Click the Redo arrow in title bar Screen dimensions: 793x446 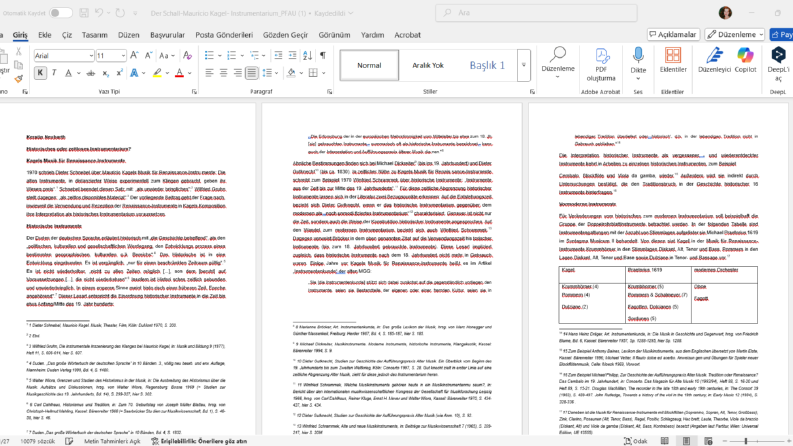(120, 13)
